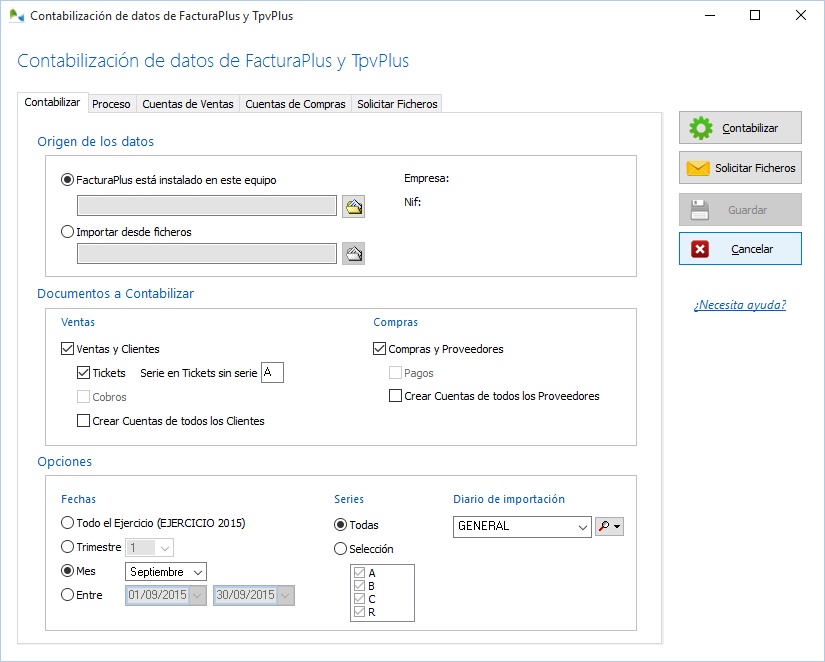Viewport: 825px width, 662px height.
Task: Open folder browser beside Importar desde ficheros
Action: 352,253
